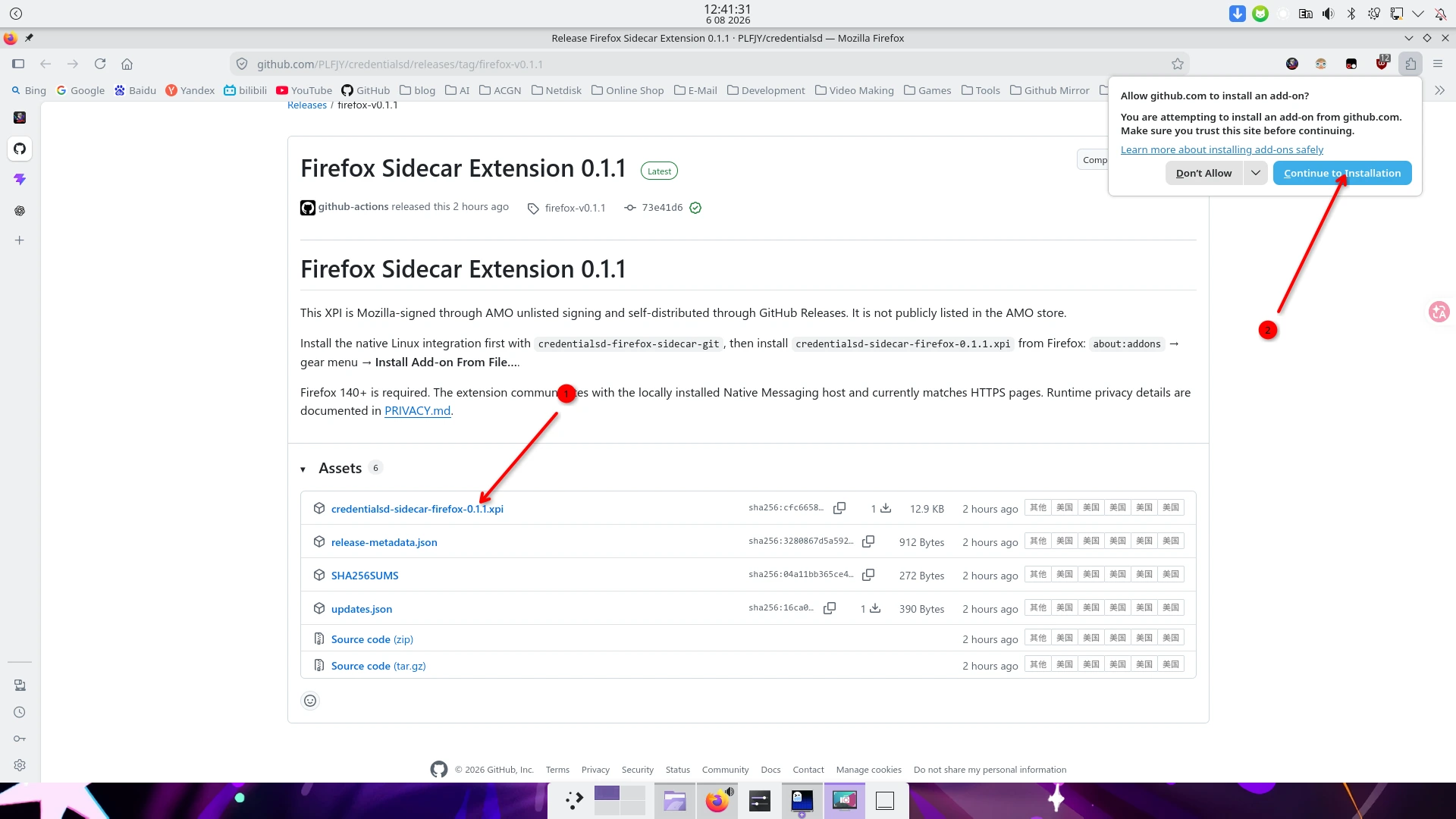Image resolution: width=1456 pixels, height=819 pixels.
Task: Open the bilibili bookmark
Action: [245, 90]
